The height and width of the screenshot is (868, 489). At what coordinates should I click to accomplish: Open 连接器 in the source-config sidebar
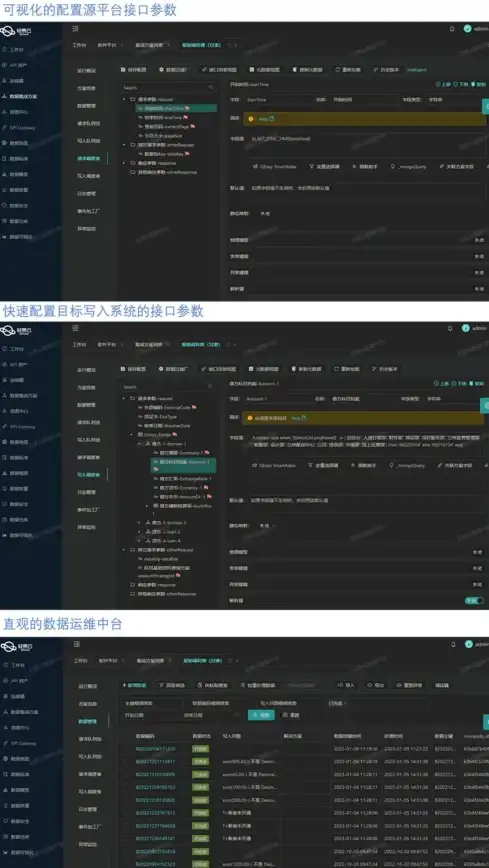17,80
